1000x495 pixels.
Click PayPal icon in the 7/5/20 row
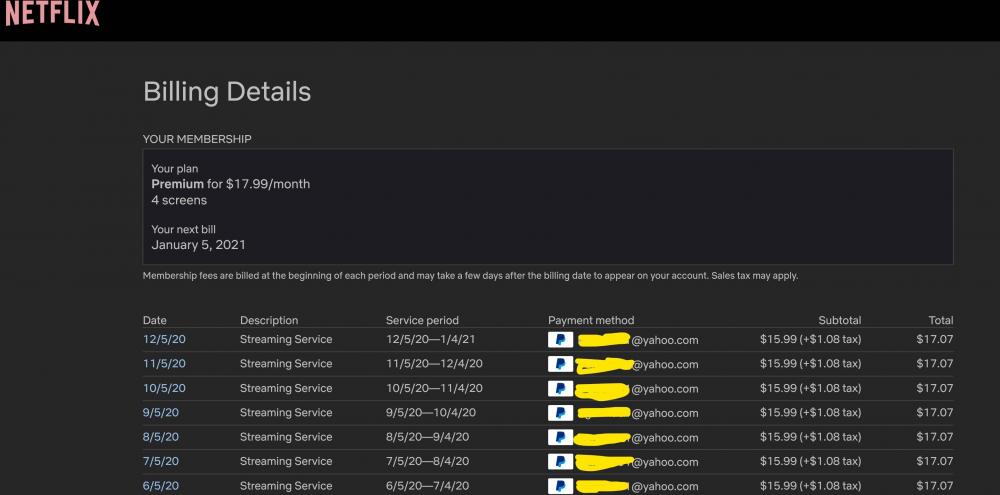[x=560, y=461]
